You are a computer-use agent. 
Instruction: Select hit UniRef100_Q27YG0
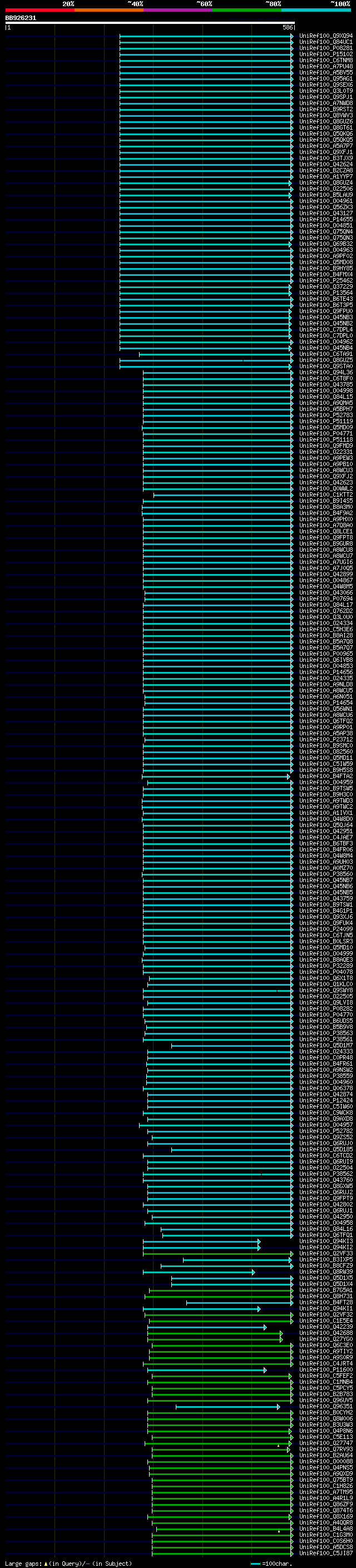click(325, 1338)
